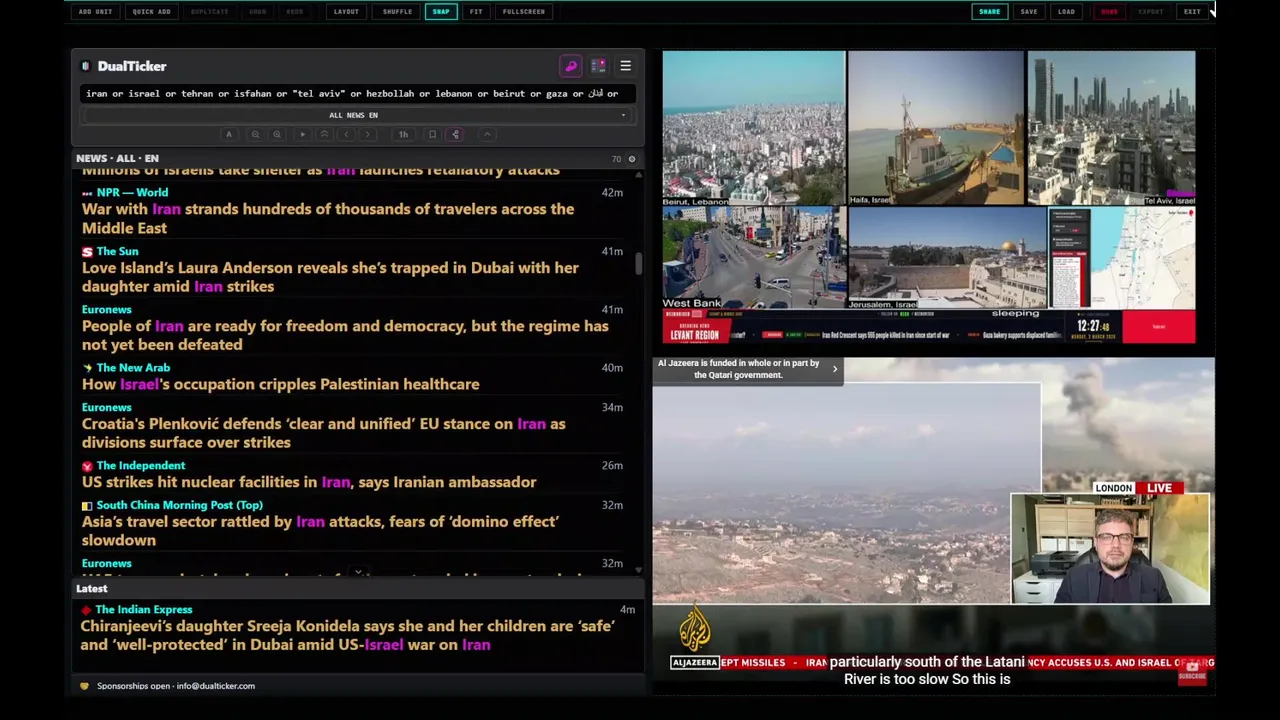Click South China Morning Post source icon
The image size is (1280, 720).
tap(87, 506)
